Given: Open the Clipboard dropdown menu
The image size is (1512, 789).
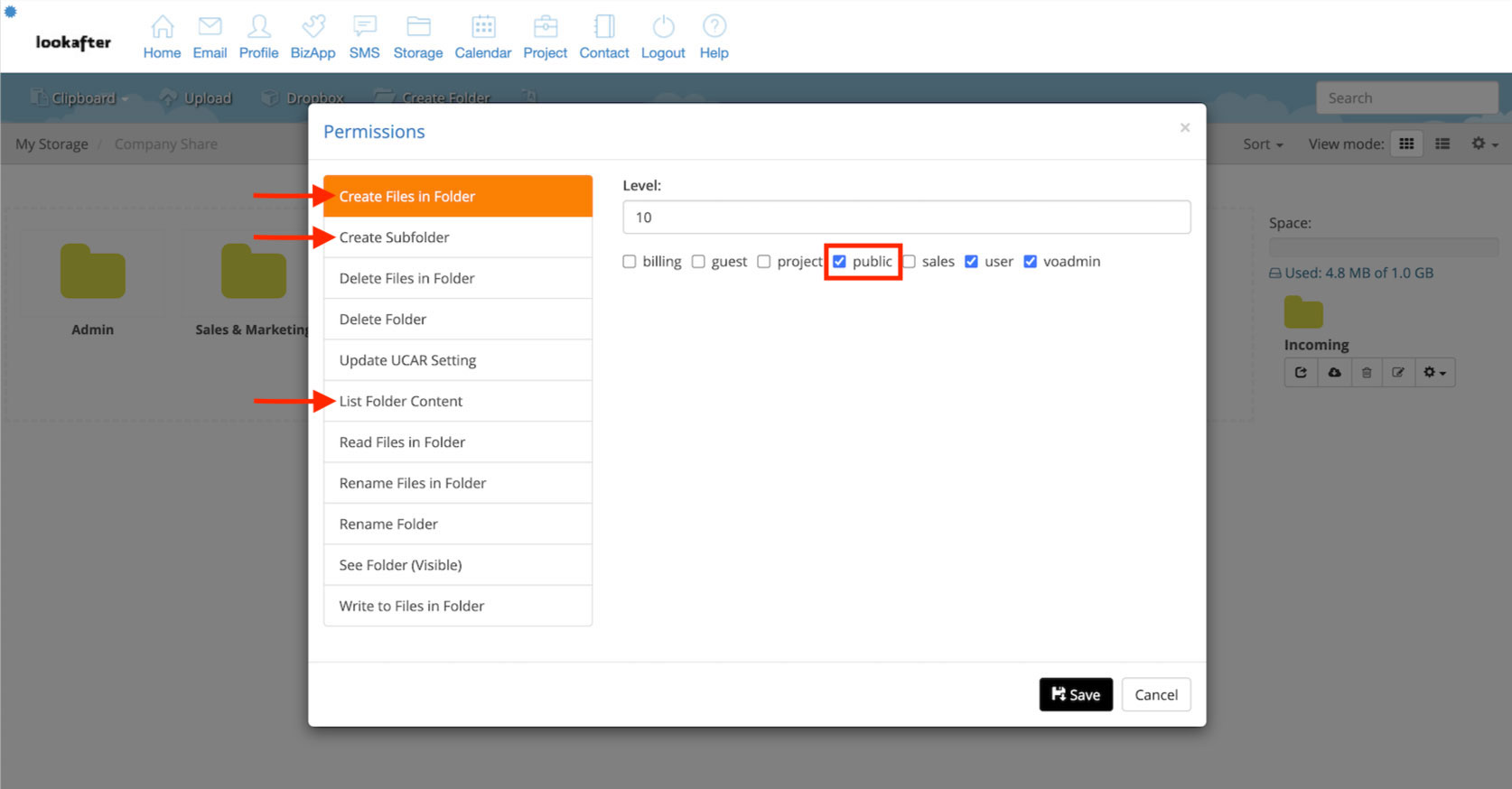Looking at the screenshot, I should 81,98.
